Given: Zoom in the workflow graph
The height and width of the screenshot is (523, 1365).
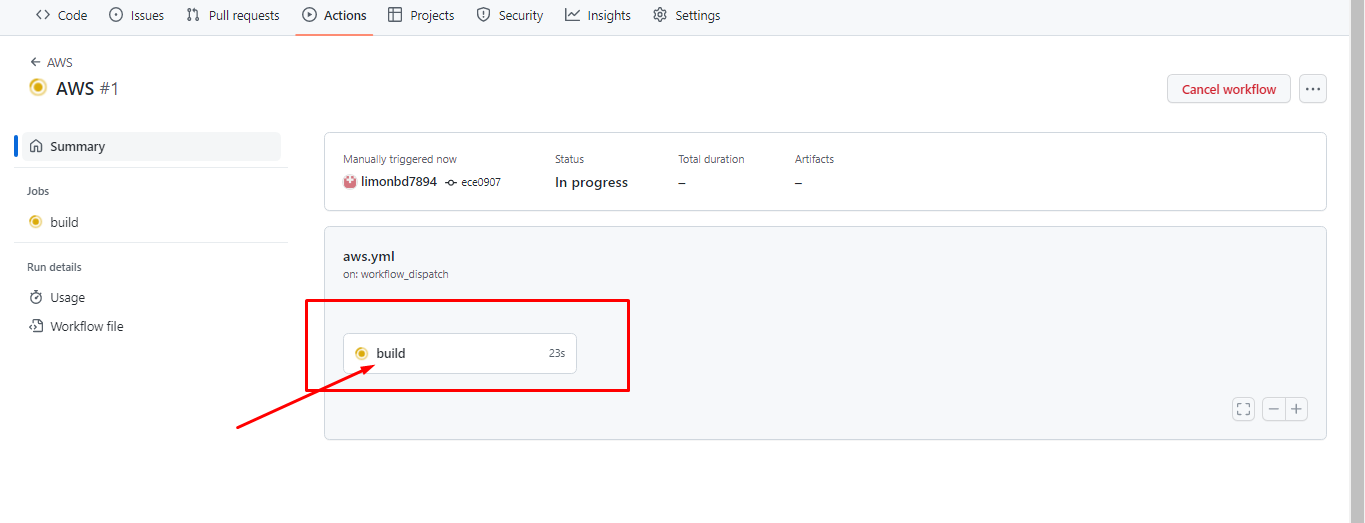Looking at the screenshot, I should [1297, 409].
